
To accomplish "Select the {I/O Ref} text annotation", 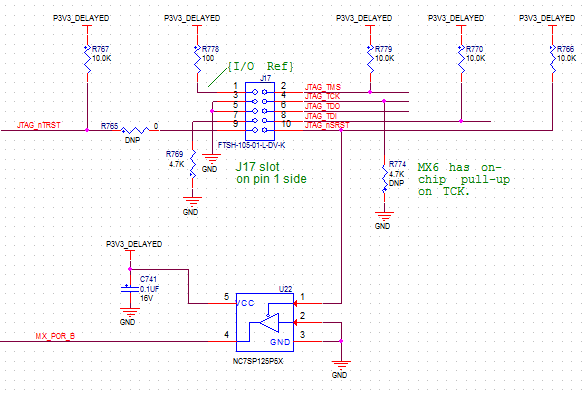I will pos(261,67).
